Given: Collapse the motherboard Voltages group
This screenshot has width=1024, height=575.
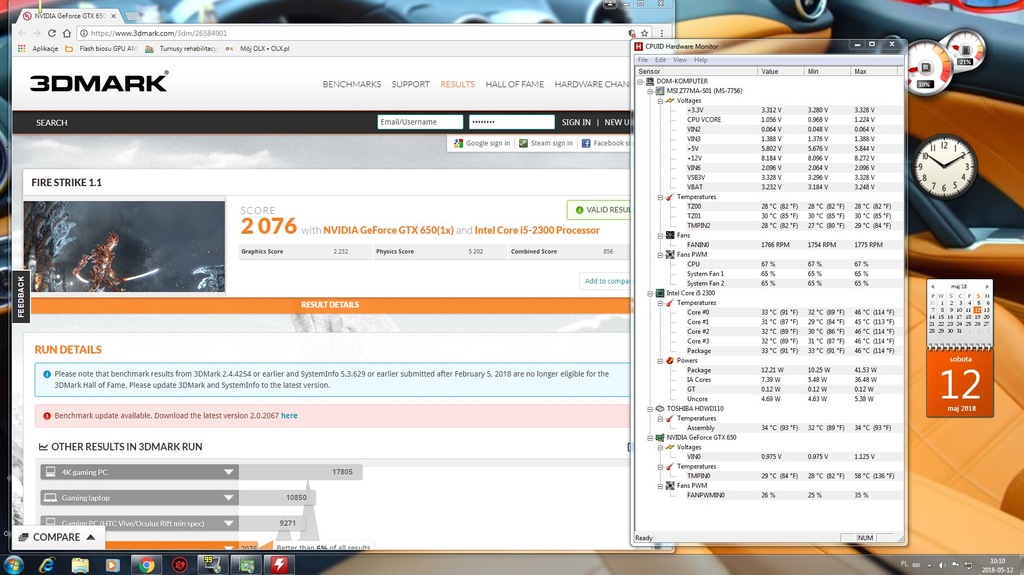Looking at the screenshot, I should [x=660, y=101].
